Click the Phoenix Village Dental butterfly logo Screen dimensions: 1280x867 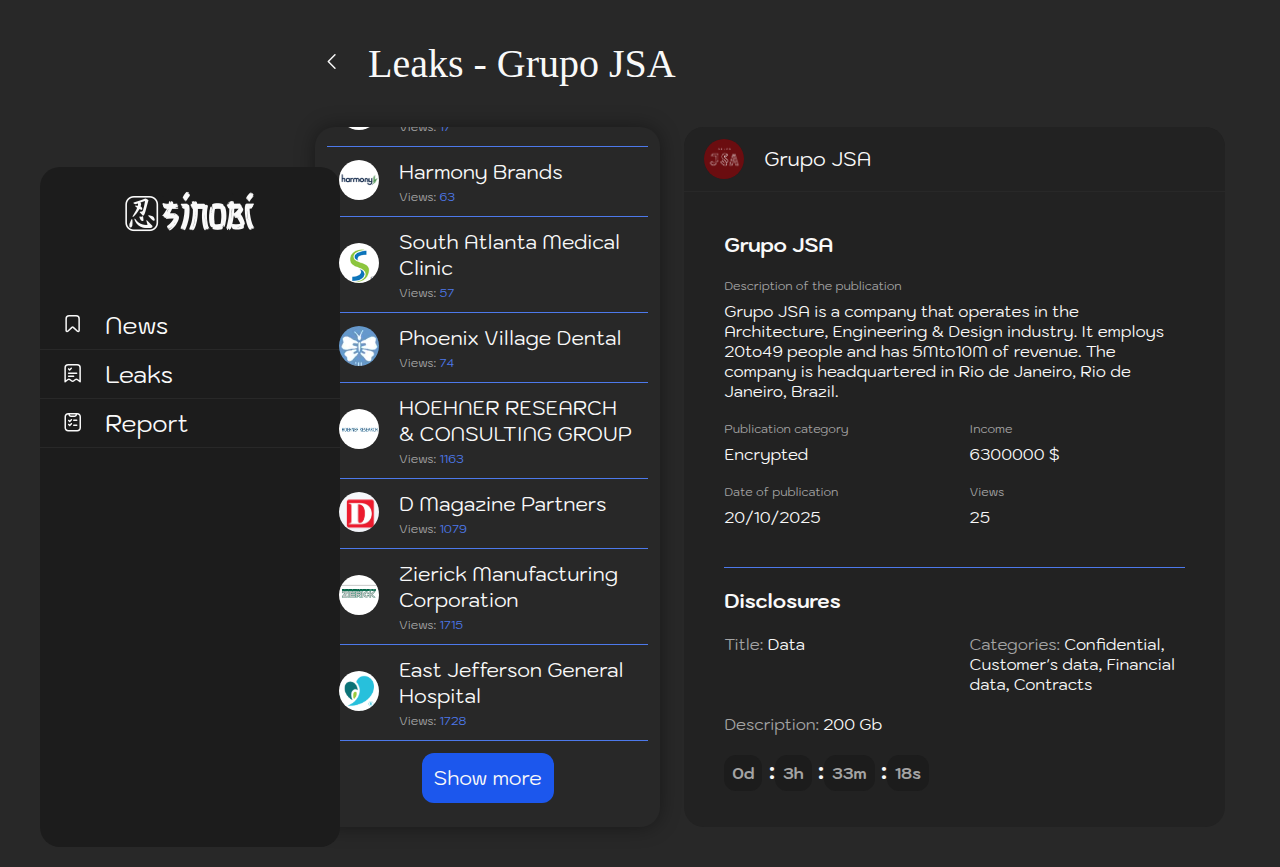pos(359,346)
